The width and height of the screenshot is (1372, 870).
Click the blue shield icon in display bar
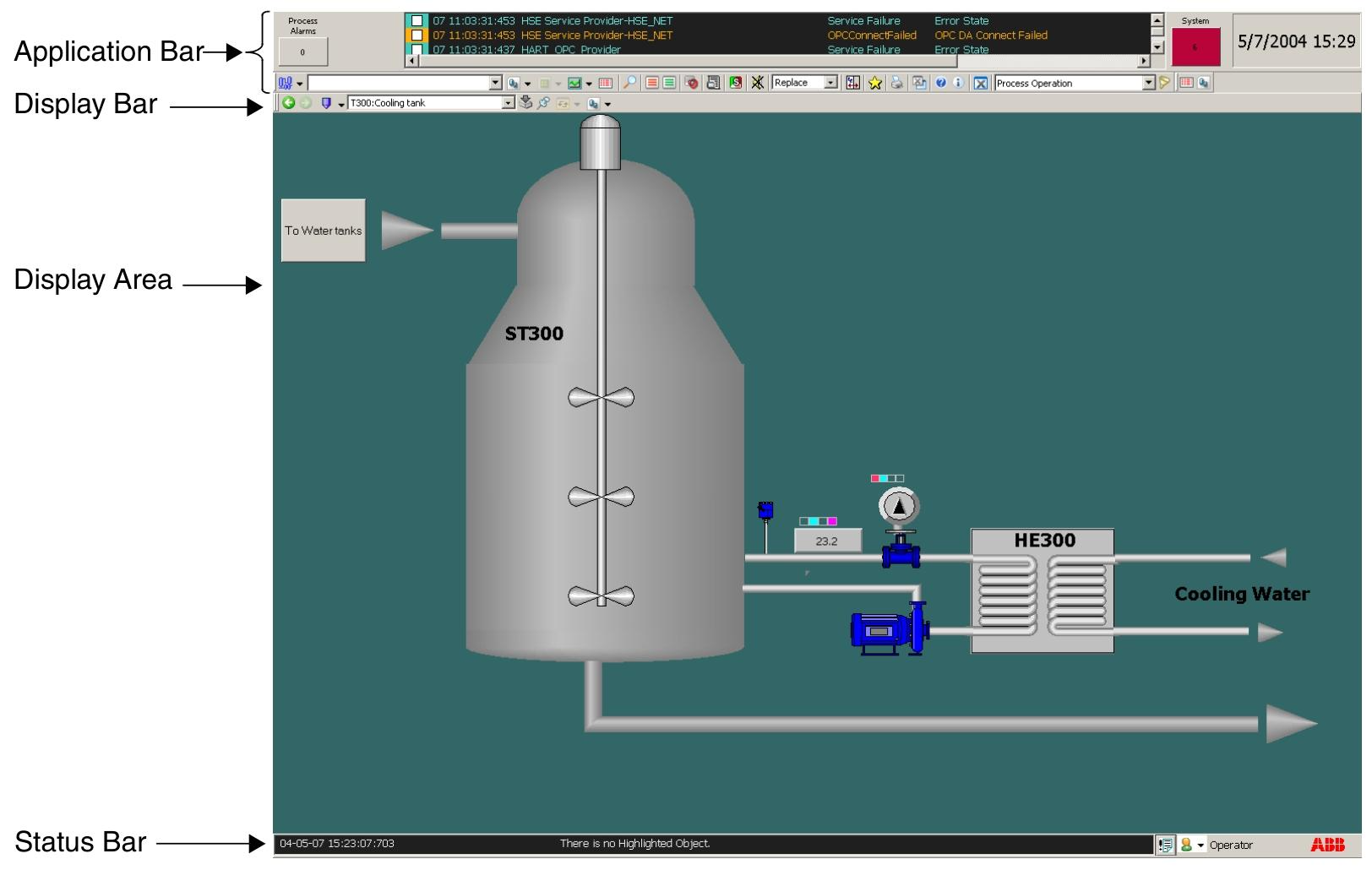326,103
